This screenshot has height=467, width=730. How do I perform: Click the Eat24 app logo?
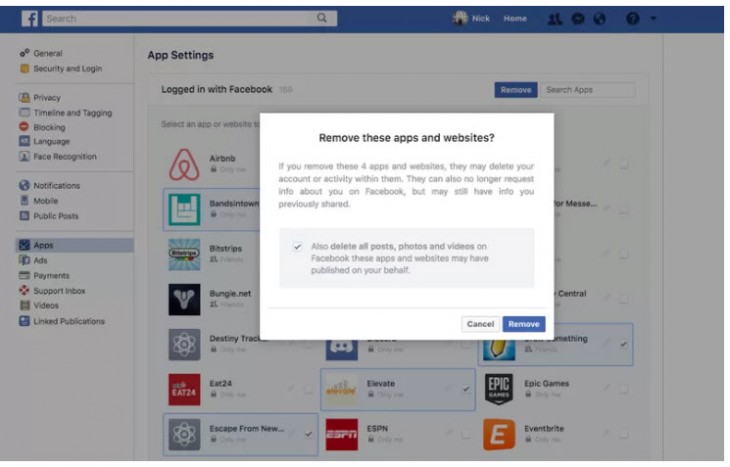click(x=184, y=390)
